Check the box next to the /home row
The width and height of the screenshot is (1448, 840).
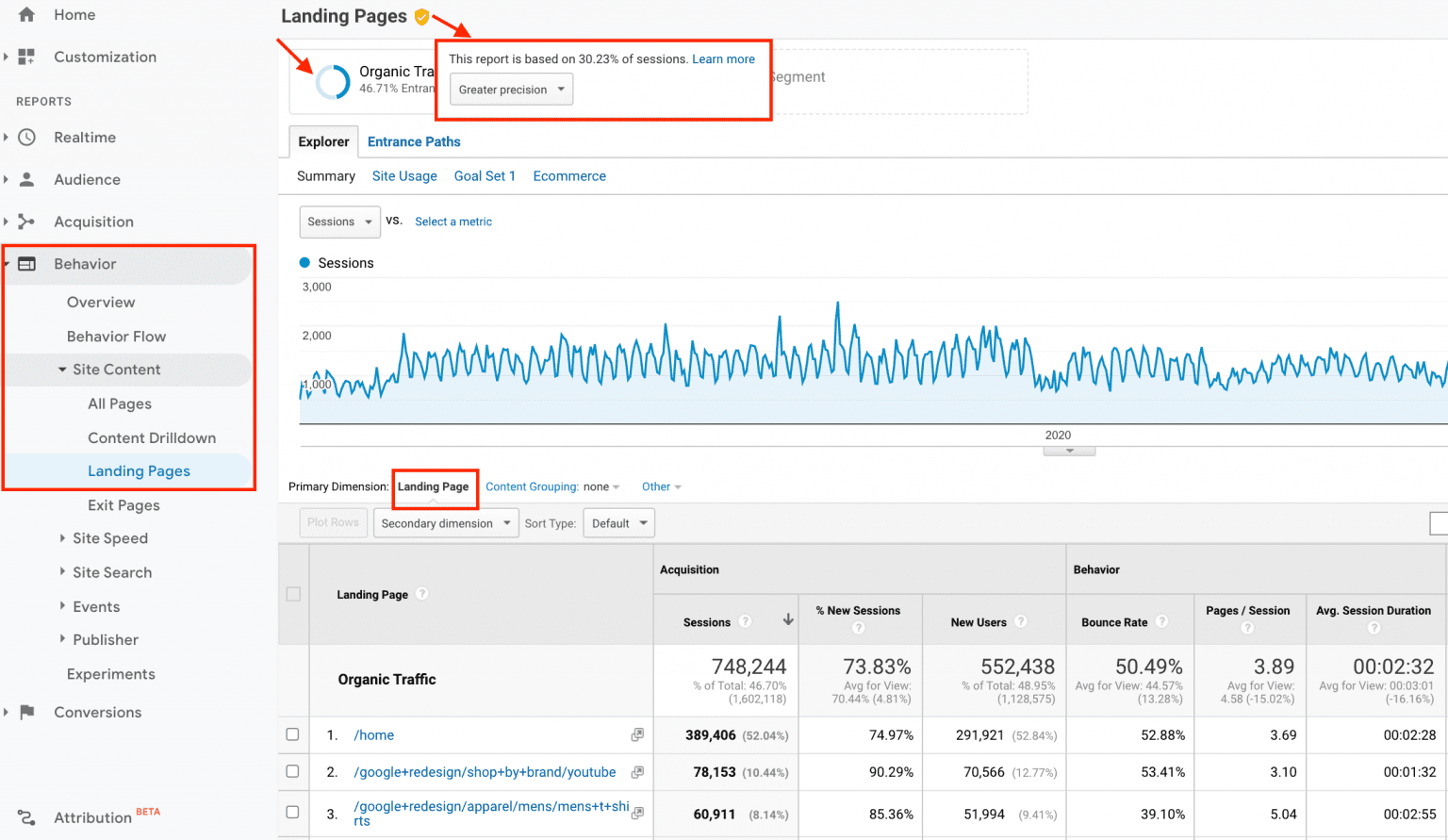click(293, 734)
